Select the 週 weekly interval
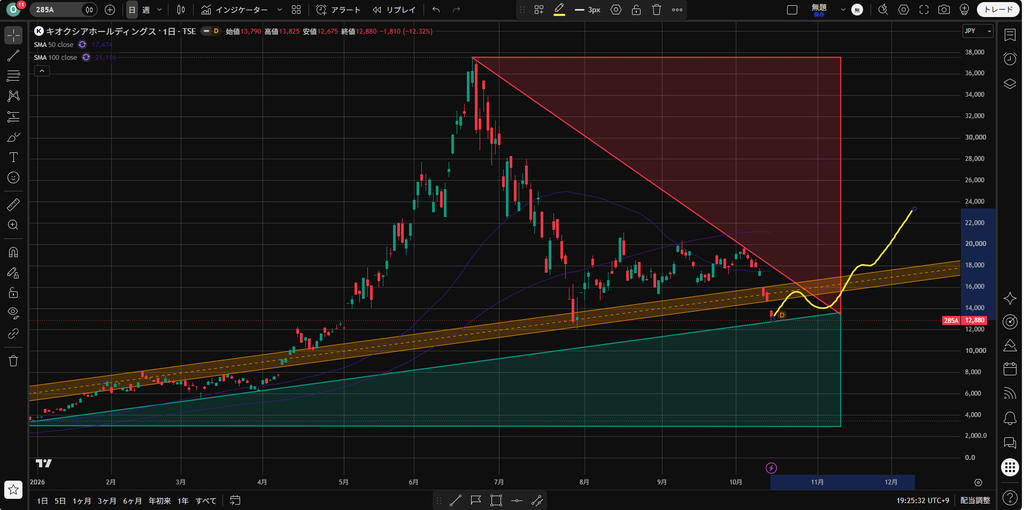This screenshot has height=510, width=1024. coord(145,10)
